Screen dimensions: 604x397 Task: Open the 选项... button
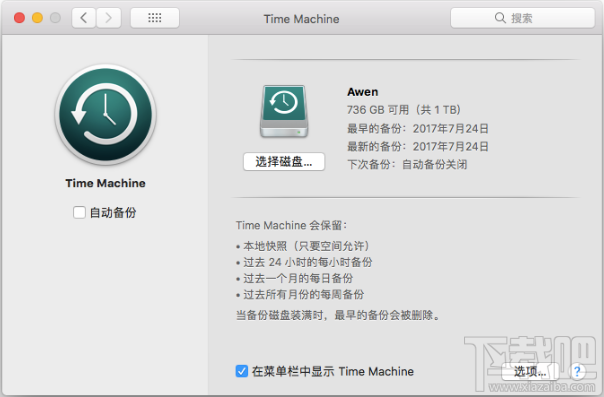pyautogui.click(x=530, y=372)
